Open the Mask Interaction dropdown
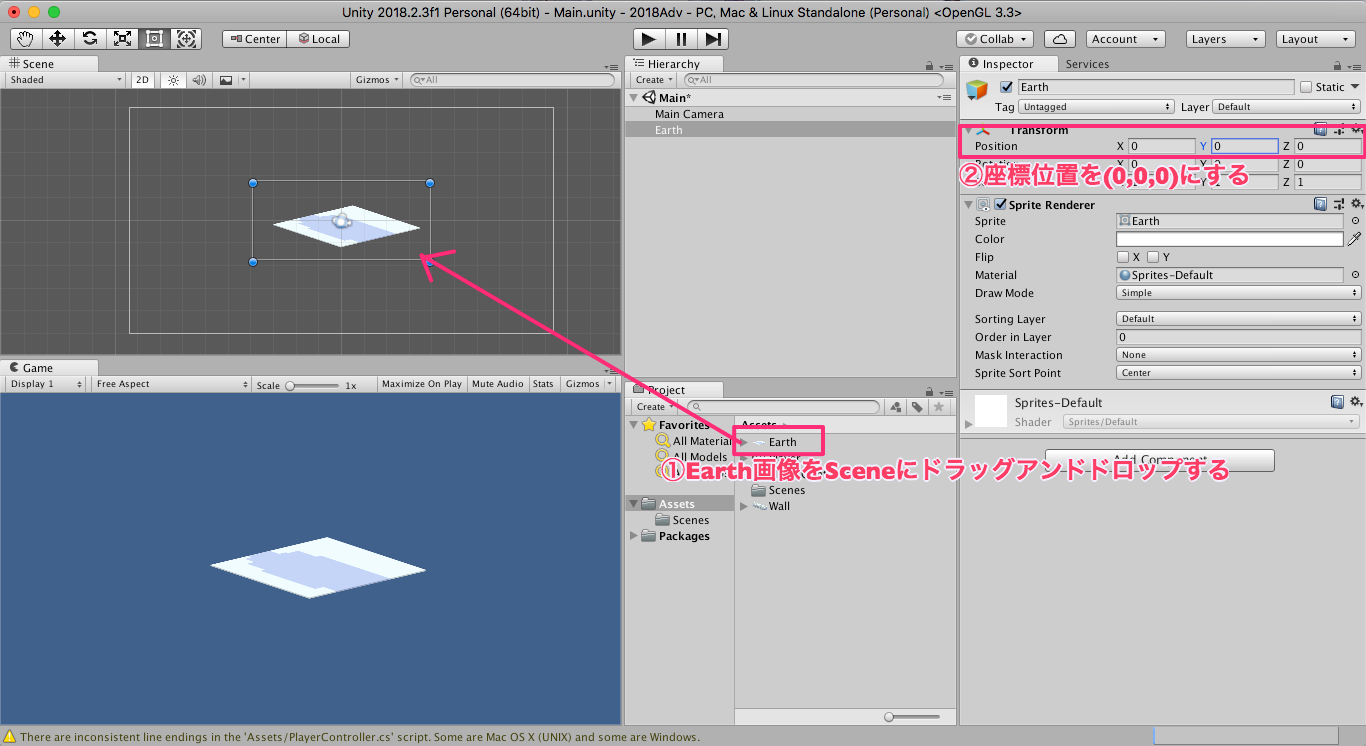 tap(1238, 355)
